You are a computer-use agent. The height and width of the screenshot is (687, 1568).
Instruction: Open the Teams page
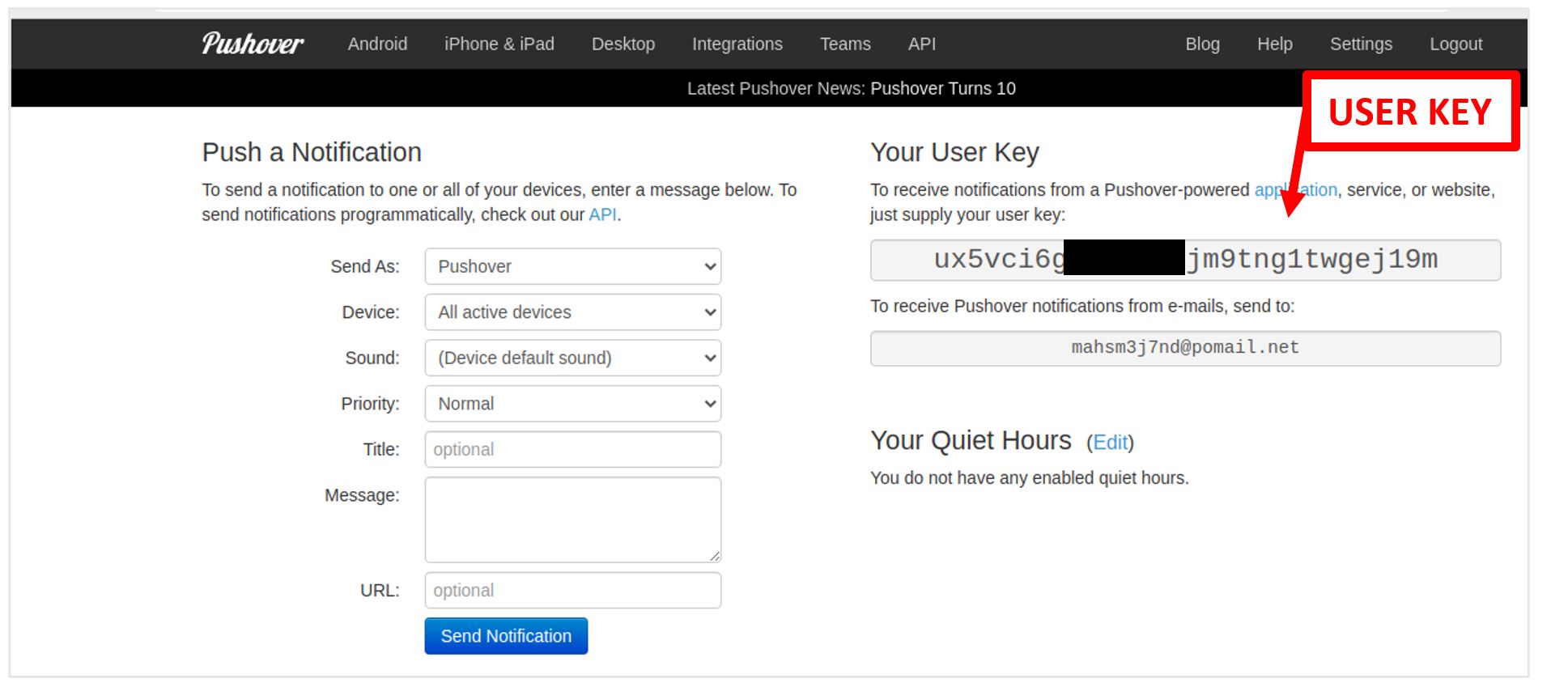[x=845, y=44]
